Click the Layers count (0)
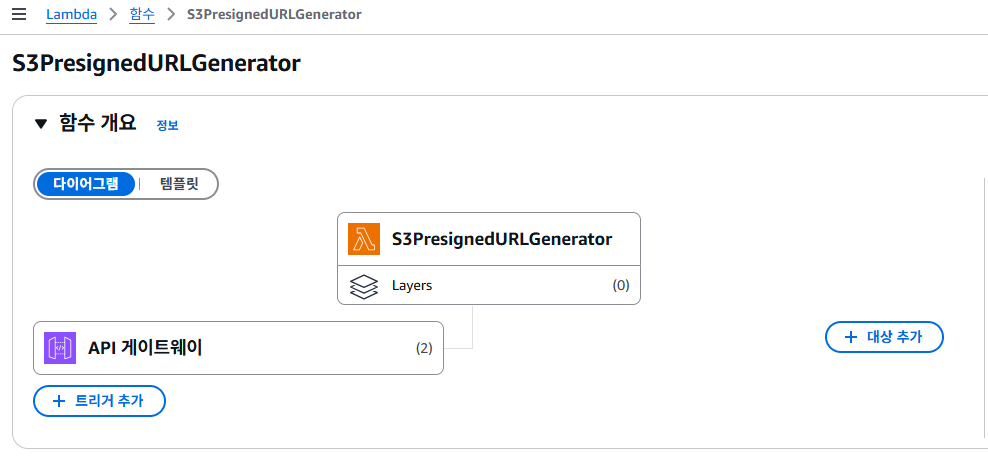This screenshot has width=988, height=463. click(621, 285)
